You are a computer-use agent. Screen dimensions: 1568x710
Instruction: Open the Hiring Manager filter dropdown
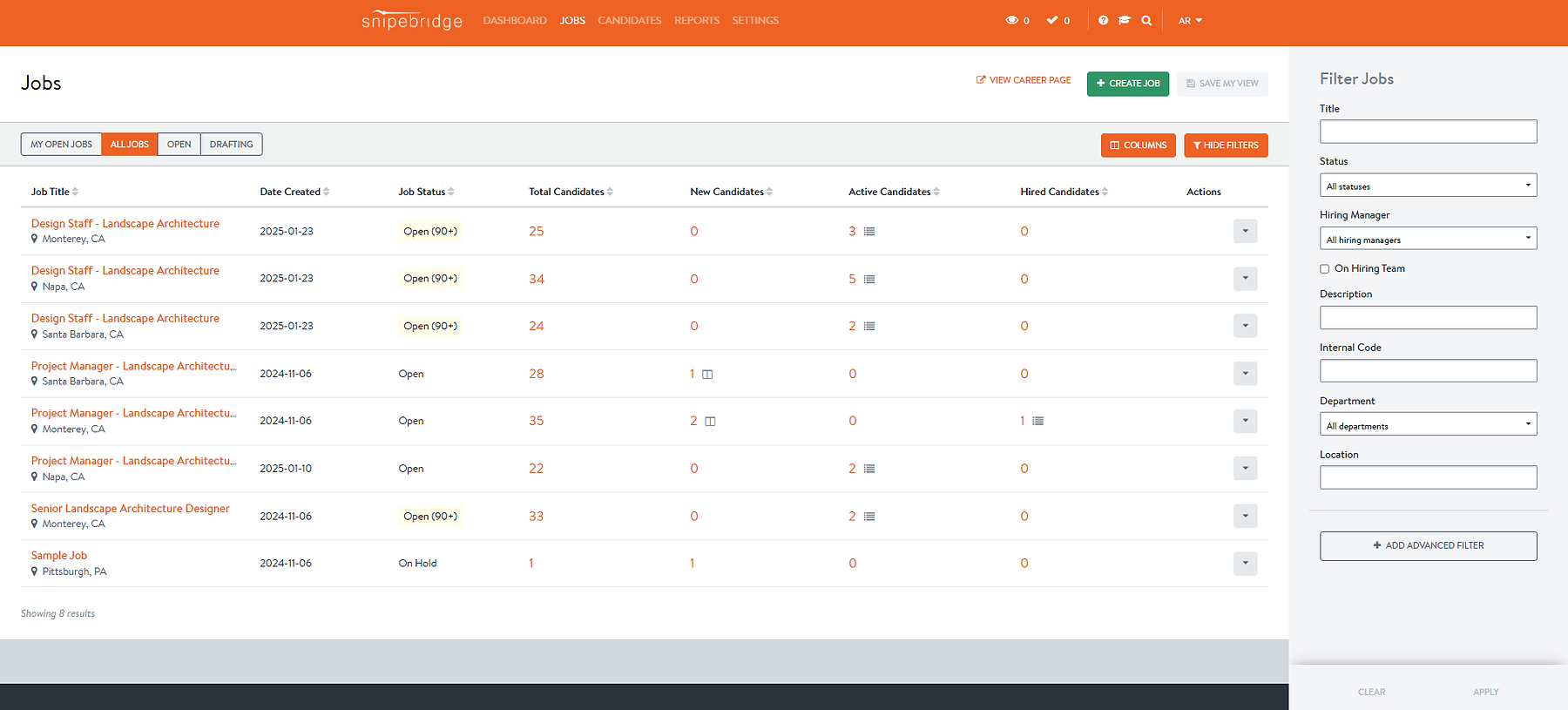pyautogui.click(x=1429, y=239)
